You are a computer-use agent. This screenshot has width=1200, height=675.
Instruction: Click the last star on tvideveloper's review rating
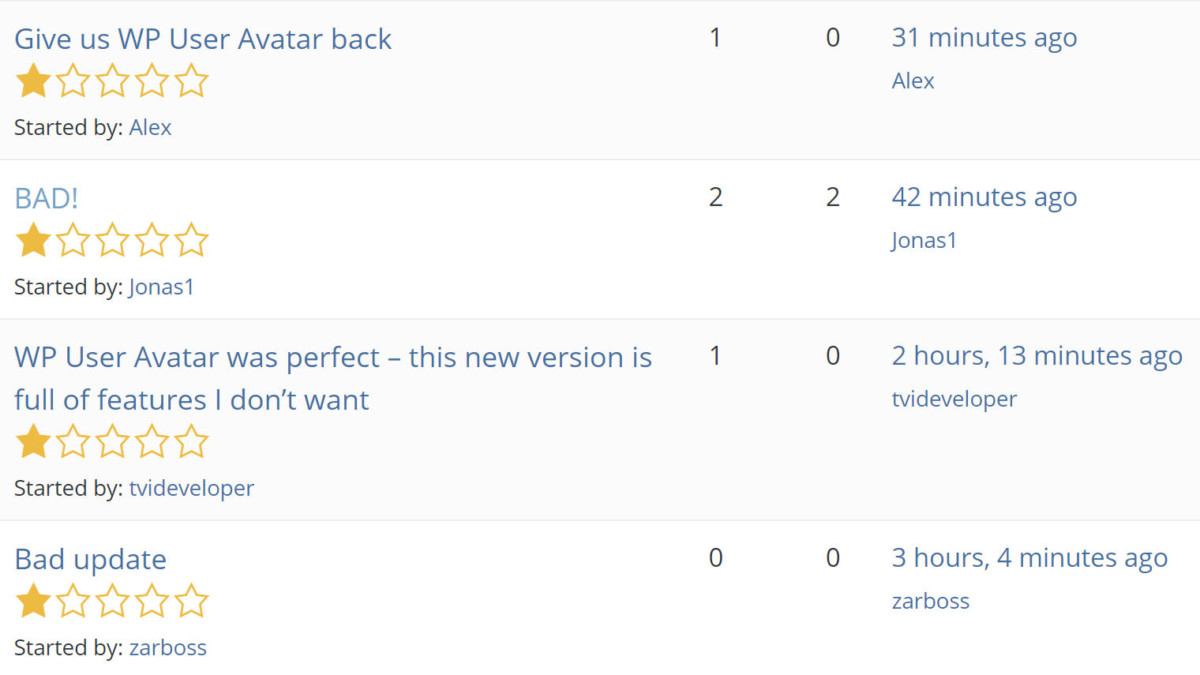point(191,441)
